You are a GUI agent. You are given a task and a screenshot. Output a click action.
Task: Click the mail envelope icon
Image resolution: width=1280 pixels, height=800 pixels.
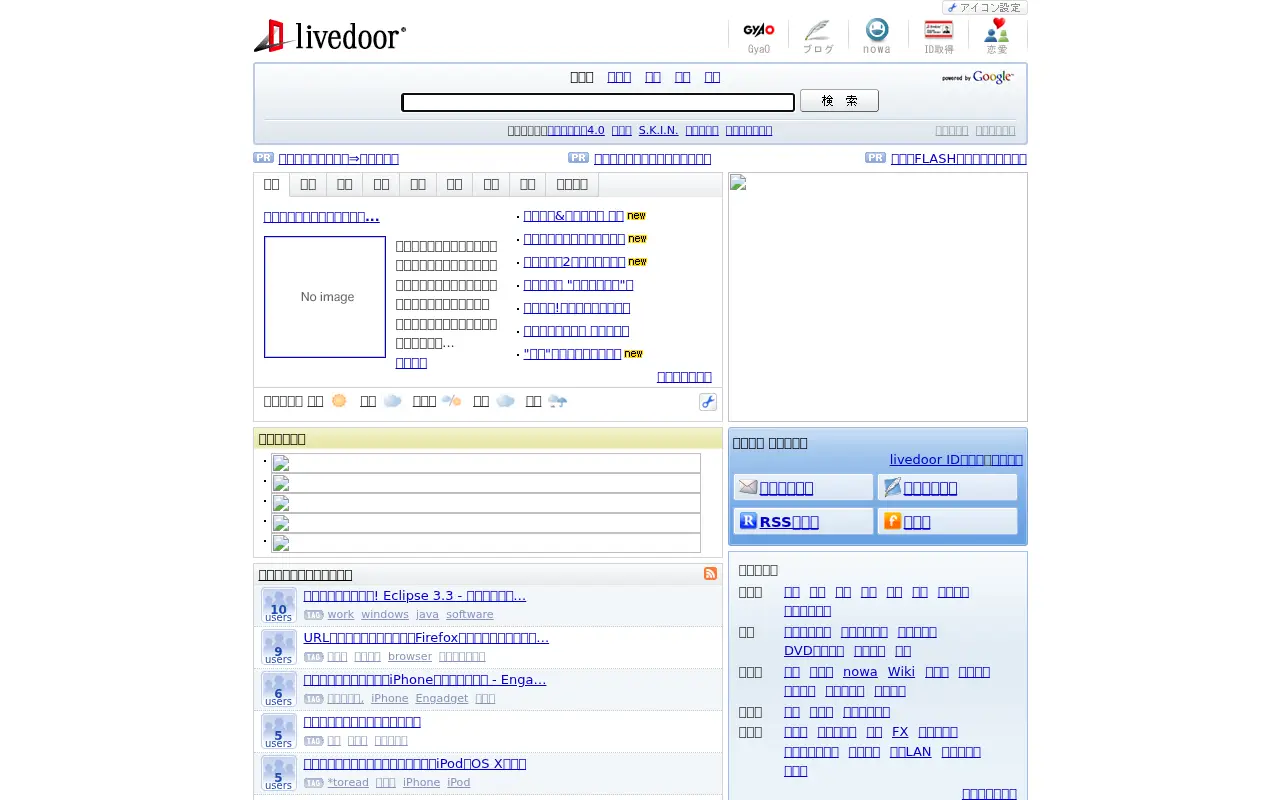coord(748,487)
